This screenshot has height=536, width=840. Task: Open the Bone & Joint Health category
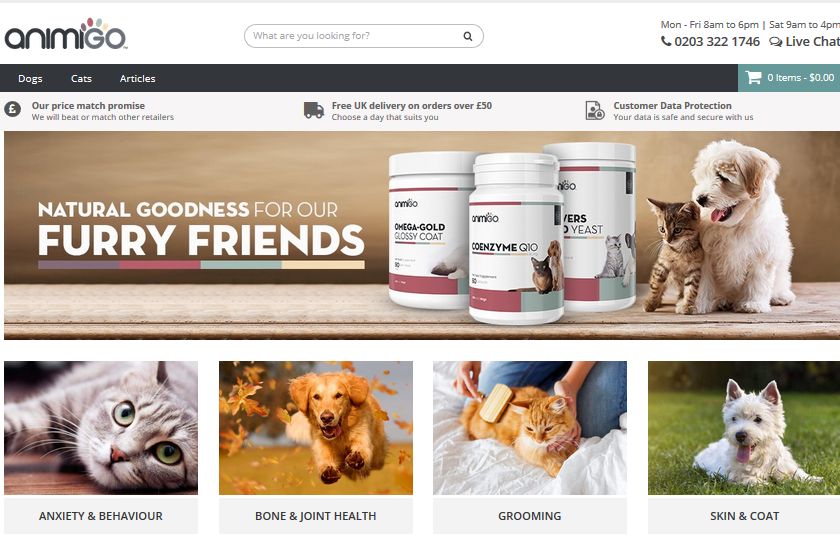316,516
